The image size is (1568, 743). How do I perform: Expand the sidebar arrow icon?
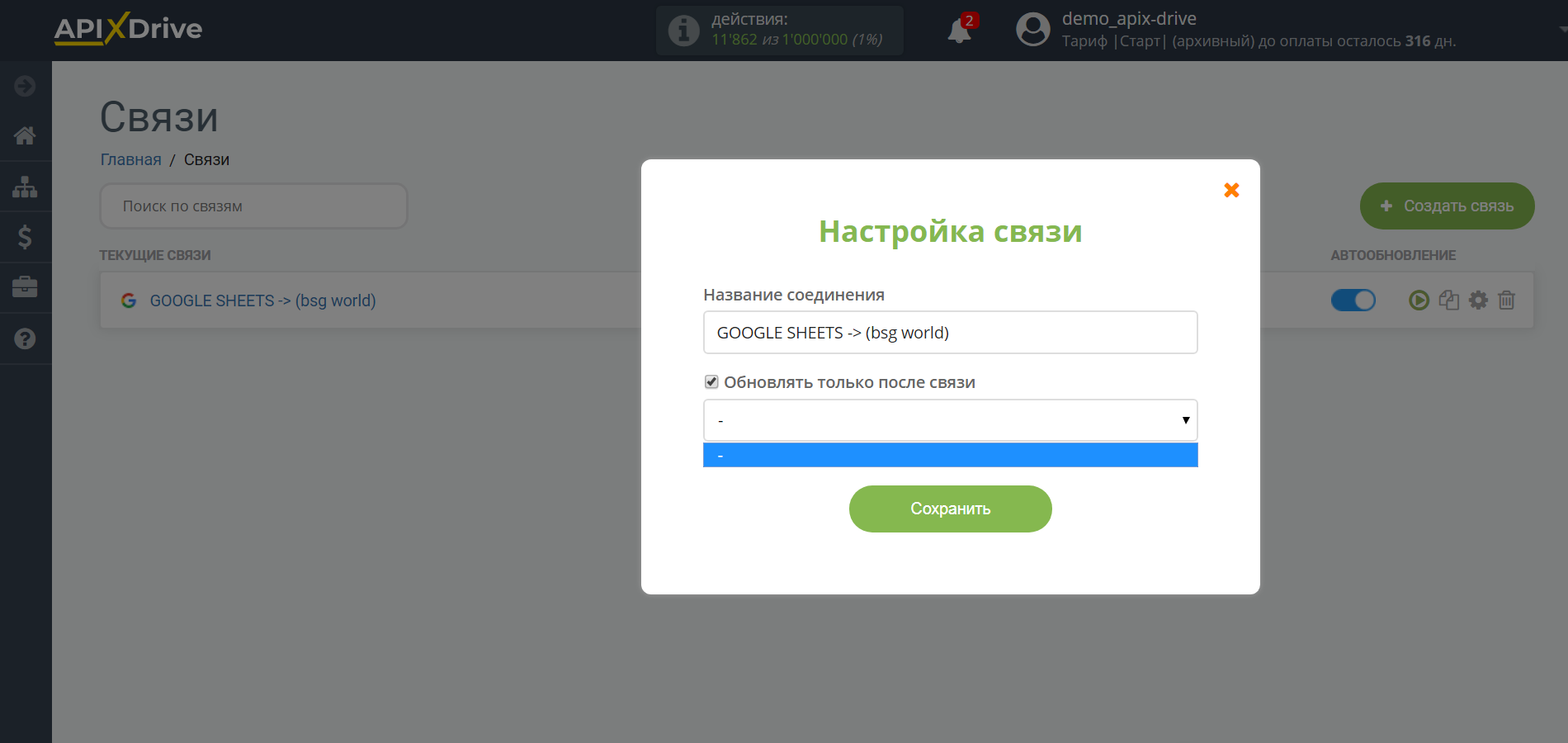click(25, 86)
